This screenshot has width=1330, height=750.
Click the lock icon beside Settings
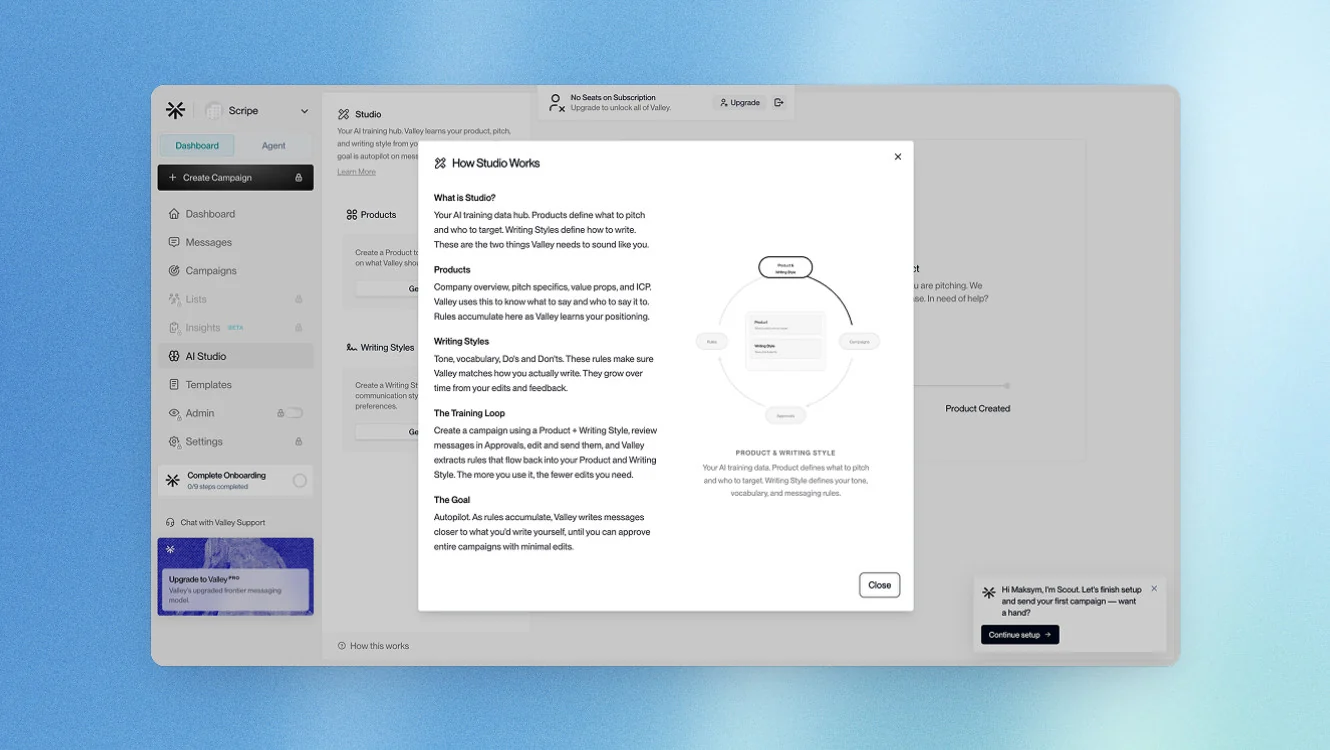click(298, 441)
